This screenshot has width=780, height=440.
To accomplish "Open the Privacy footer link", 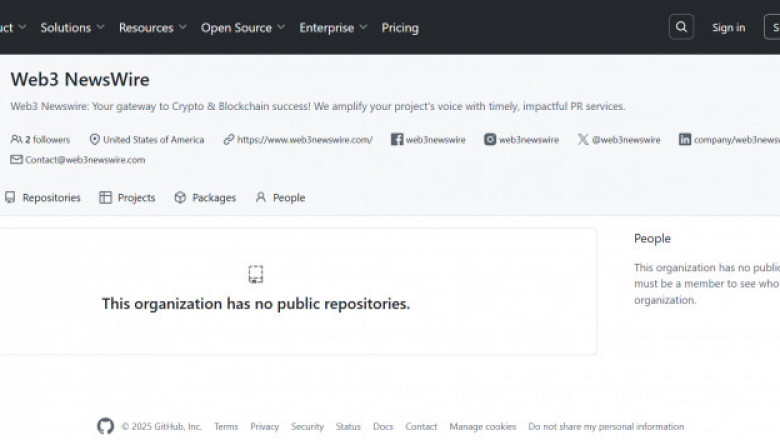I will 265,426.
